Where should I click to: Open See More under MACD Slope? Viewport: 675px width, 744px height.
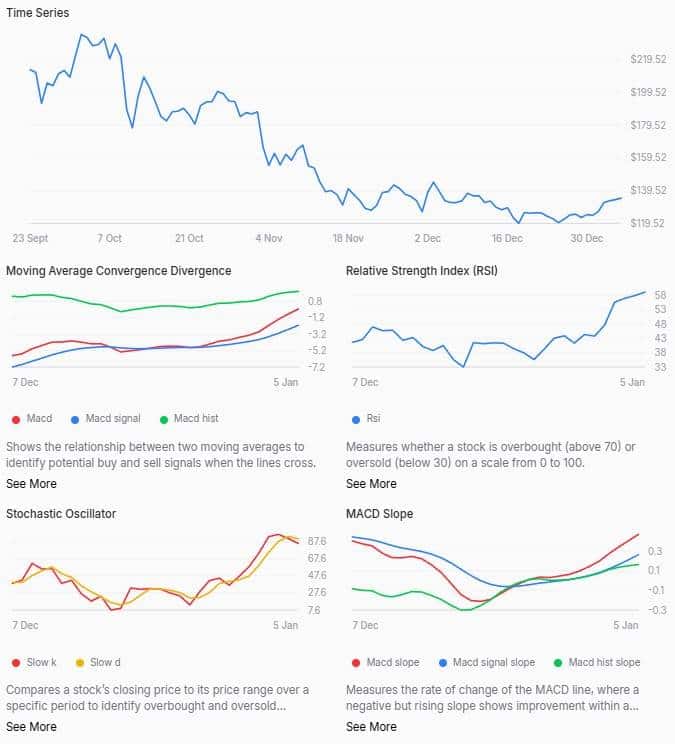click(371, 727)
